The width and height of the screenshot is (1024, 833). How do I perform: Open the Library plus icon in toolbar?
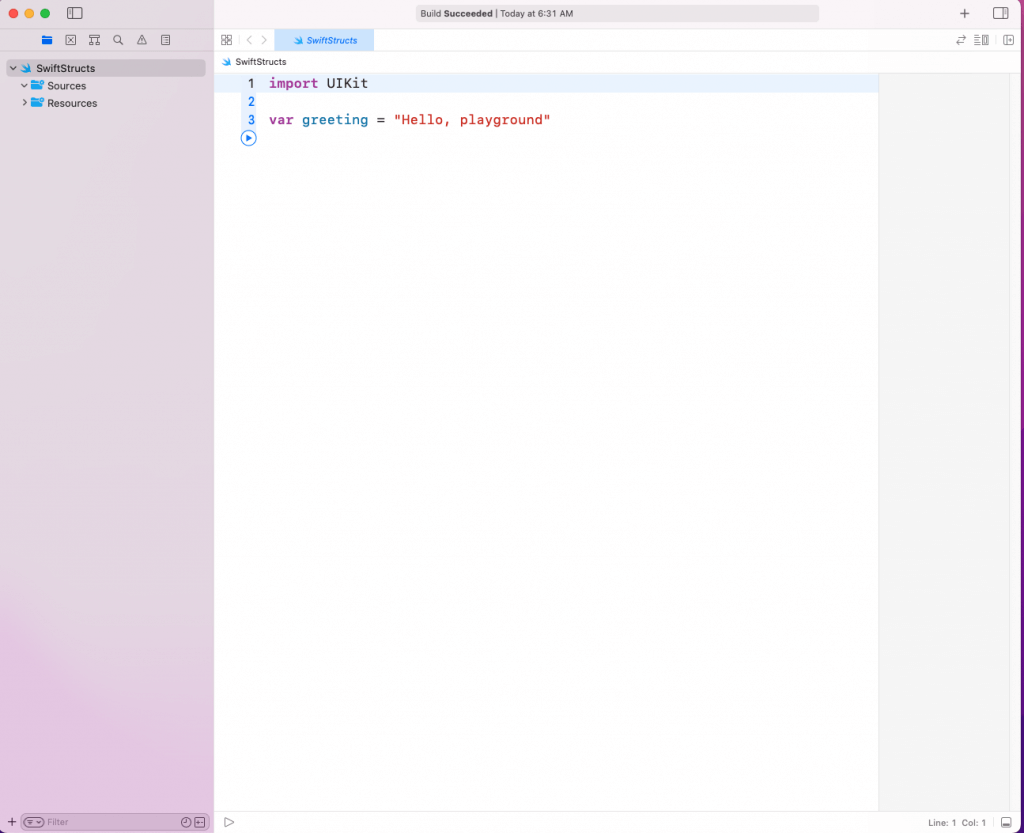point(964,13)
